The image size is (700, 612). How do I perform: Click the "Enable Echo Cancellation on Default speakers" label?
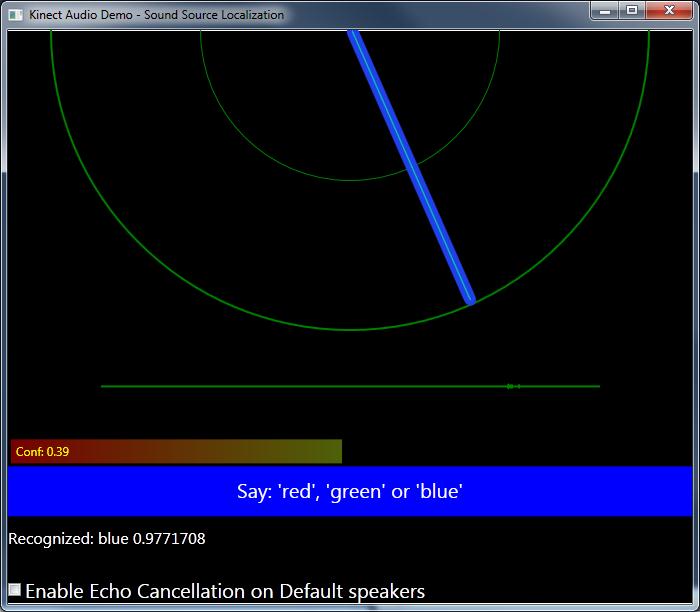coord(225,591)
